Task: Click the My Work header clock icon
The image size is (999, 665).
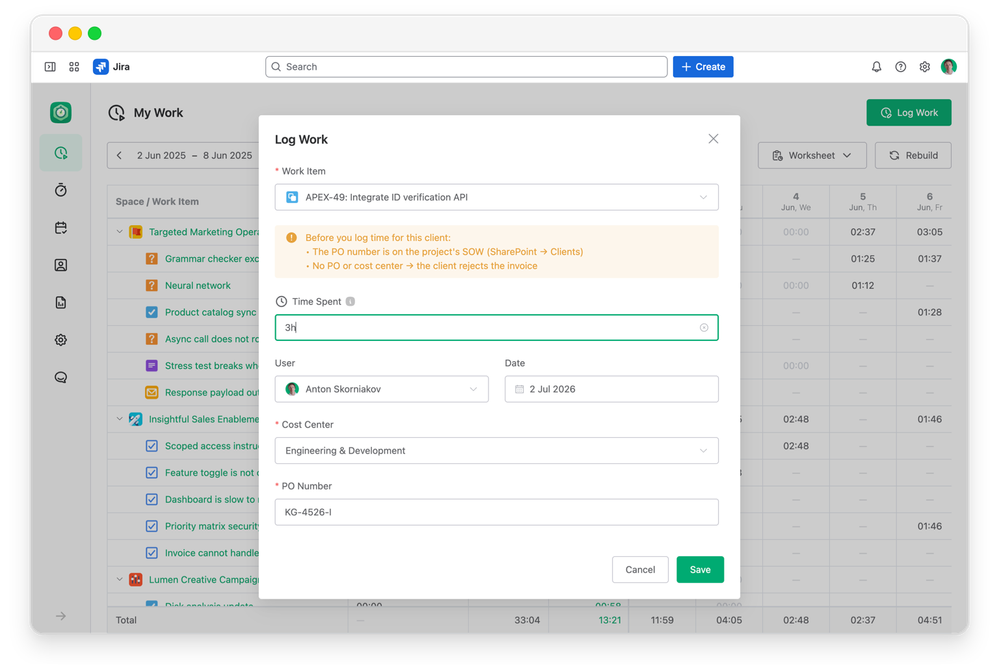Action: 117,113
